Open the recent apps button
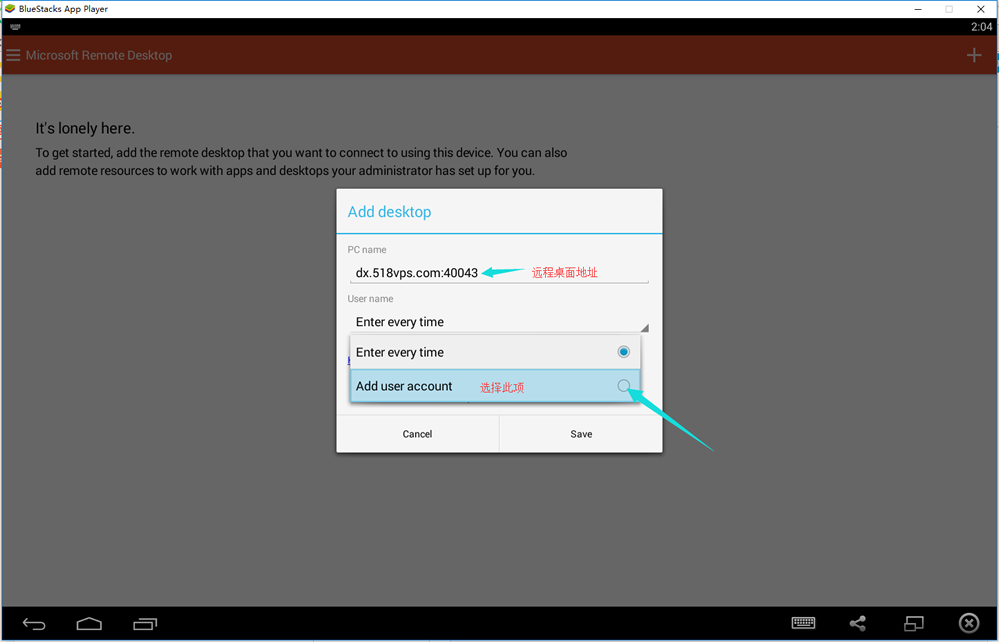Image resolution: width=999 pixels, height=642 pixels. [145, 624]
